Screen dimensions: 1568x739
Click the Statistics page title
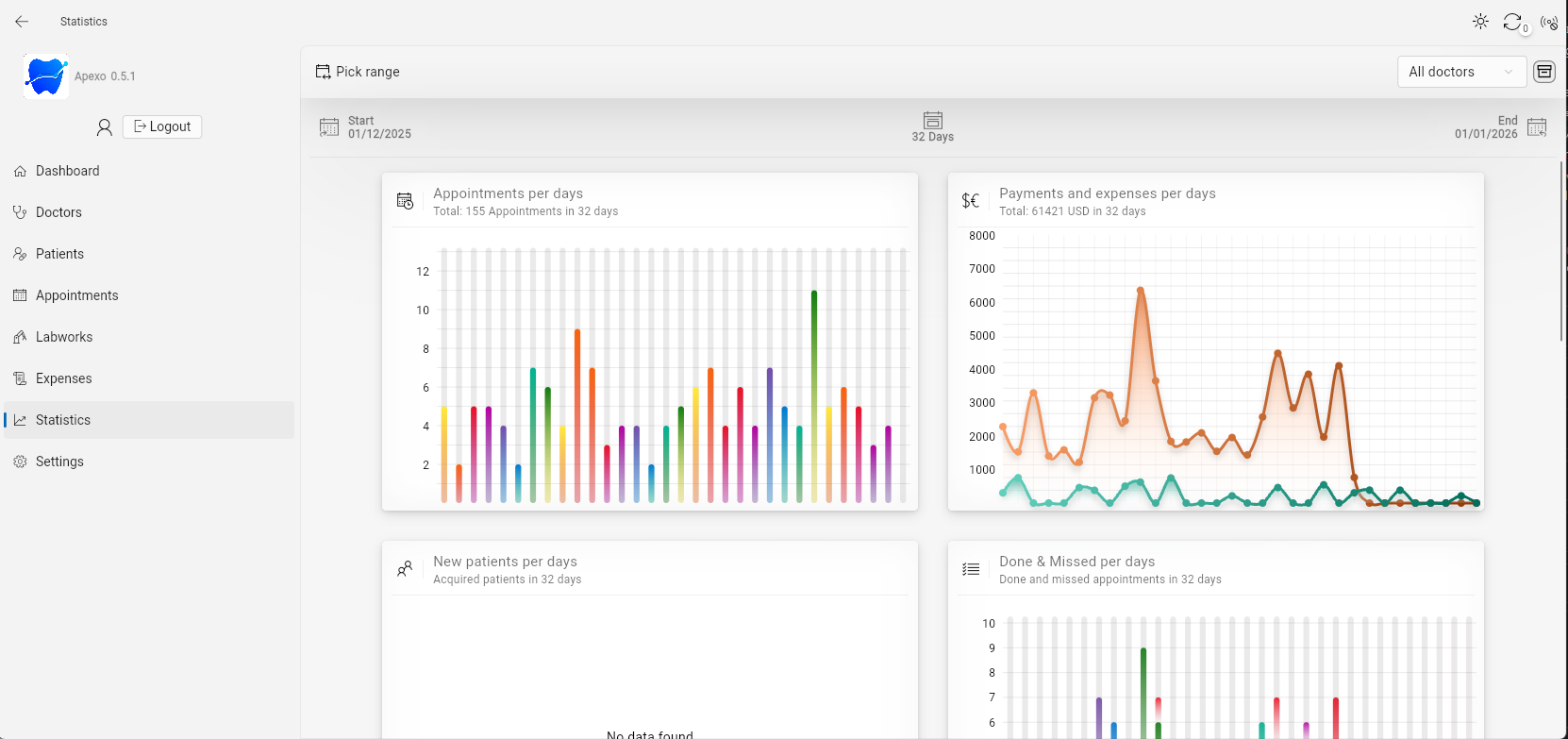click(84, 22)
